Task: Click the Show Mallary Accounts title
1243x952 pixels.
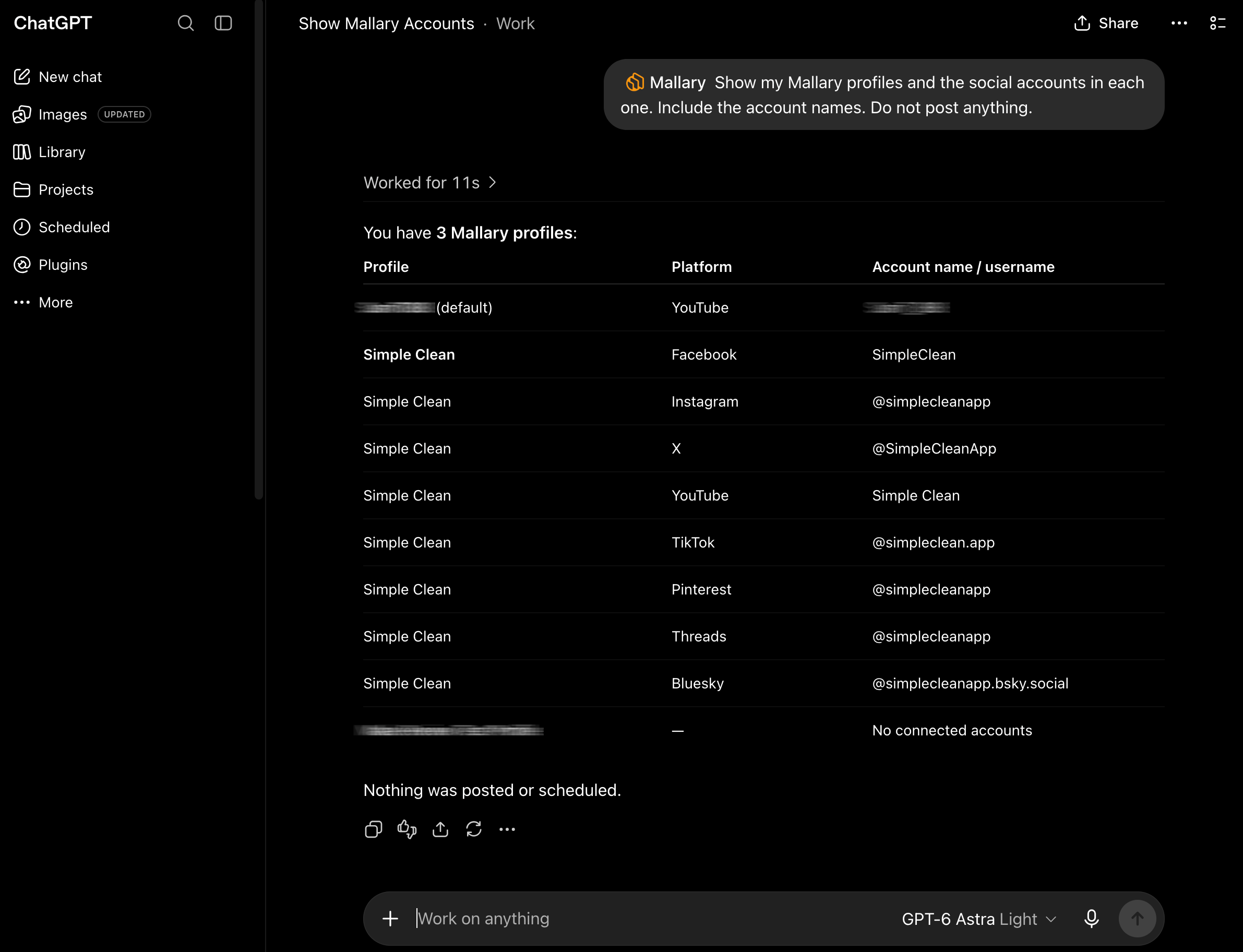Action: pyautogui.click(x=386, y=23)
